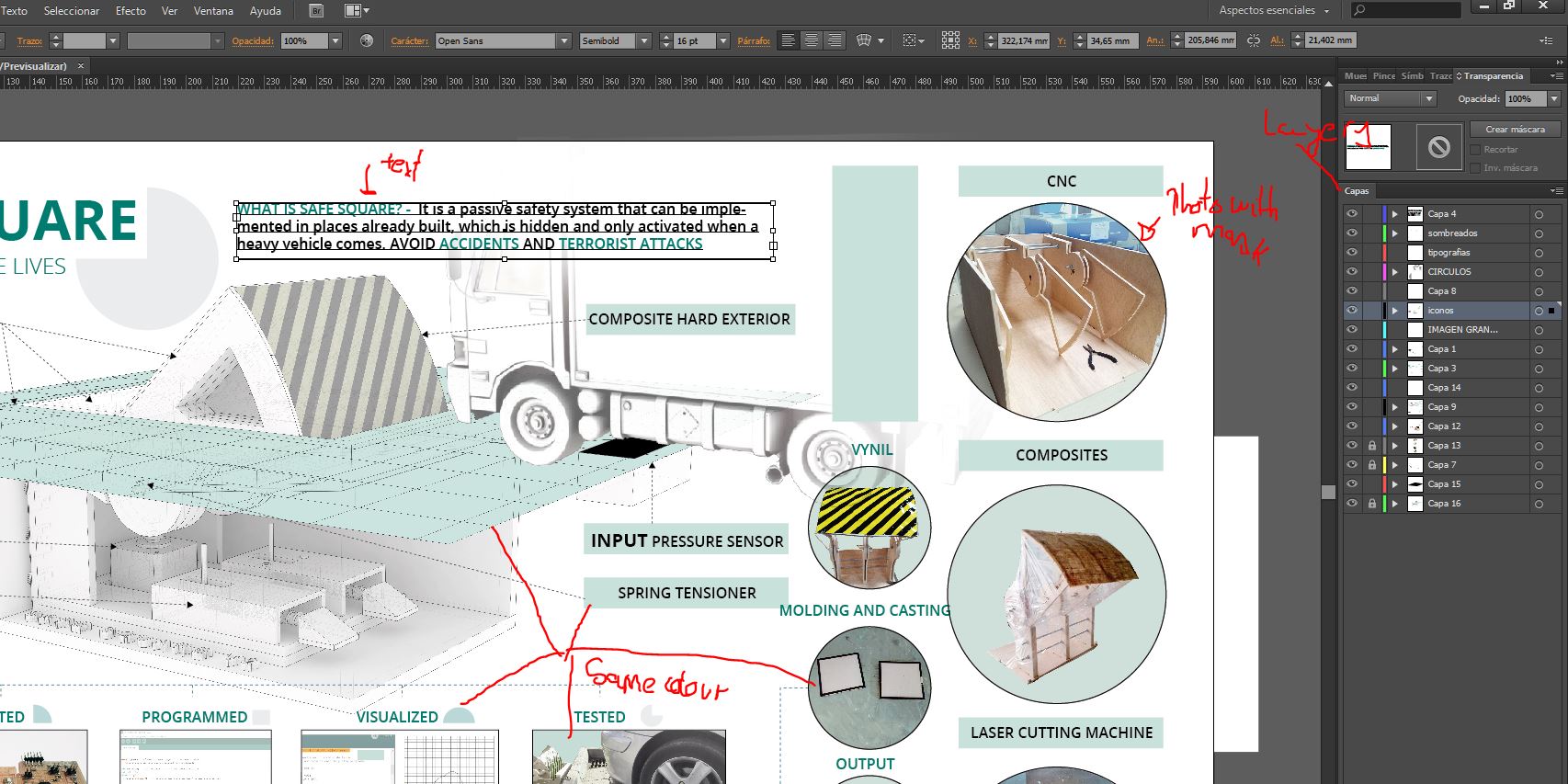
Task: Target the iconos layer circle
Action: 1539,311
